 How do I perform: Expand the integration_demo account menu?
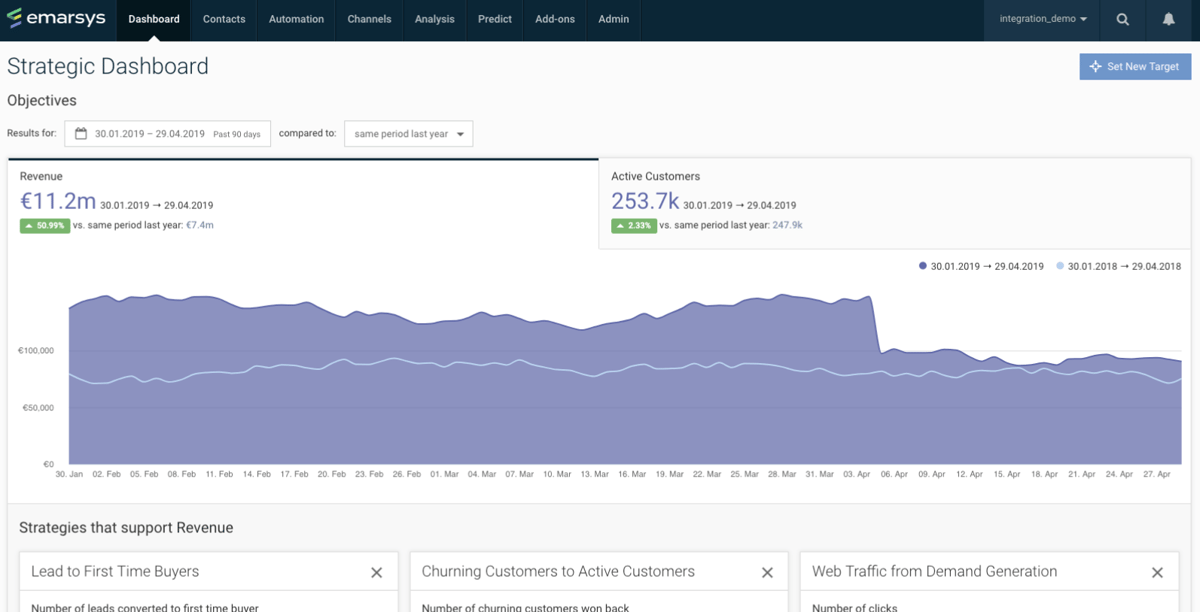click(x=1040, y=20)
